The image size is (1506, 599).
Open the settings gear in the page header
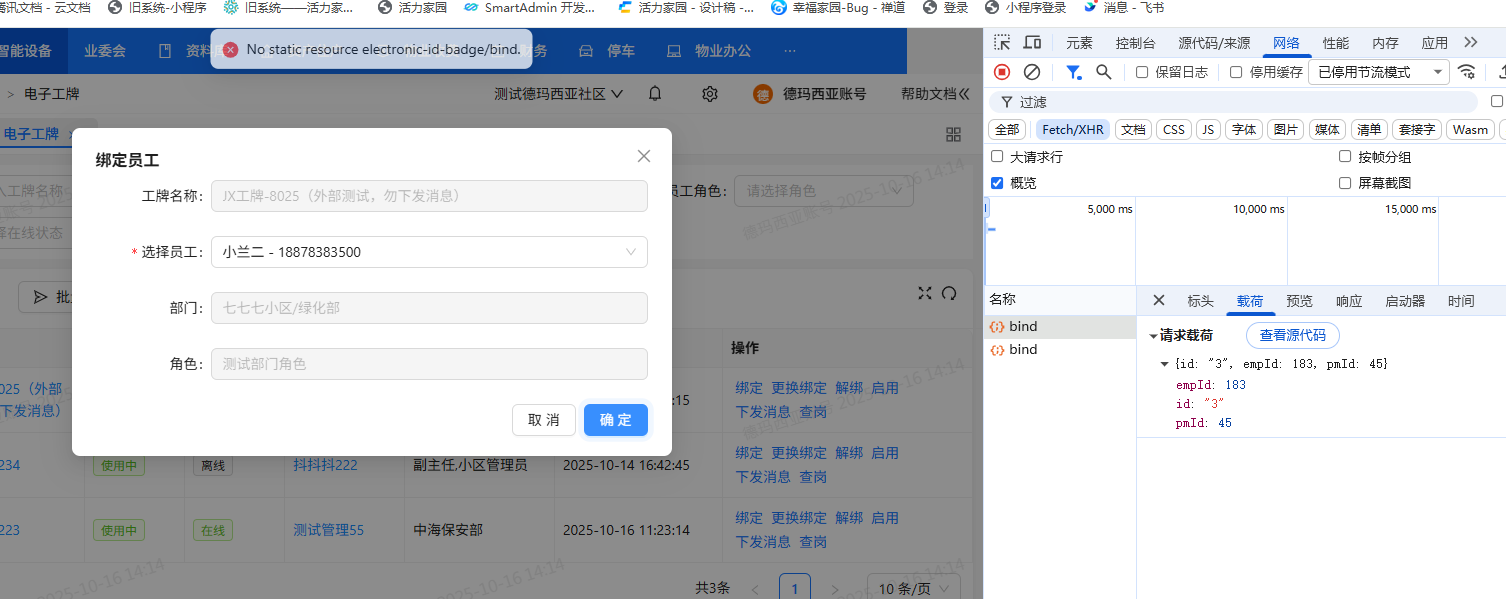tap(710, 94)
